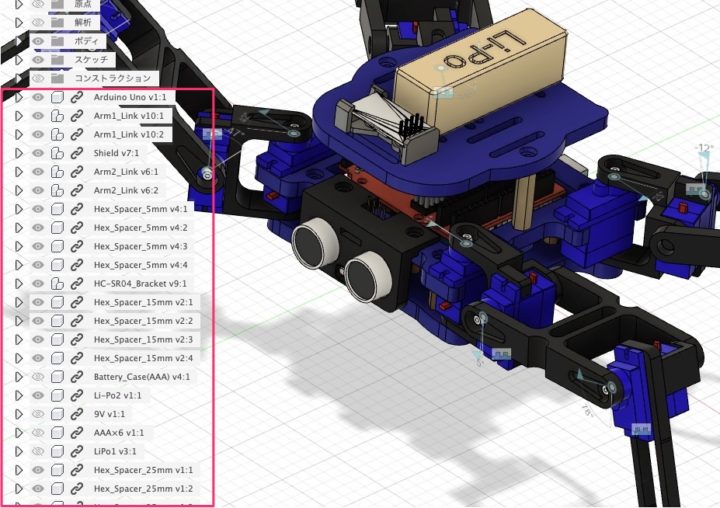Click the link icon beside AAA×6 v1:1
The height and width of the screenshot is (508, 720).
tap(77, 433)
